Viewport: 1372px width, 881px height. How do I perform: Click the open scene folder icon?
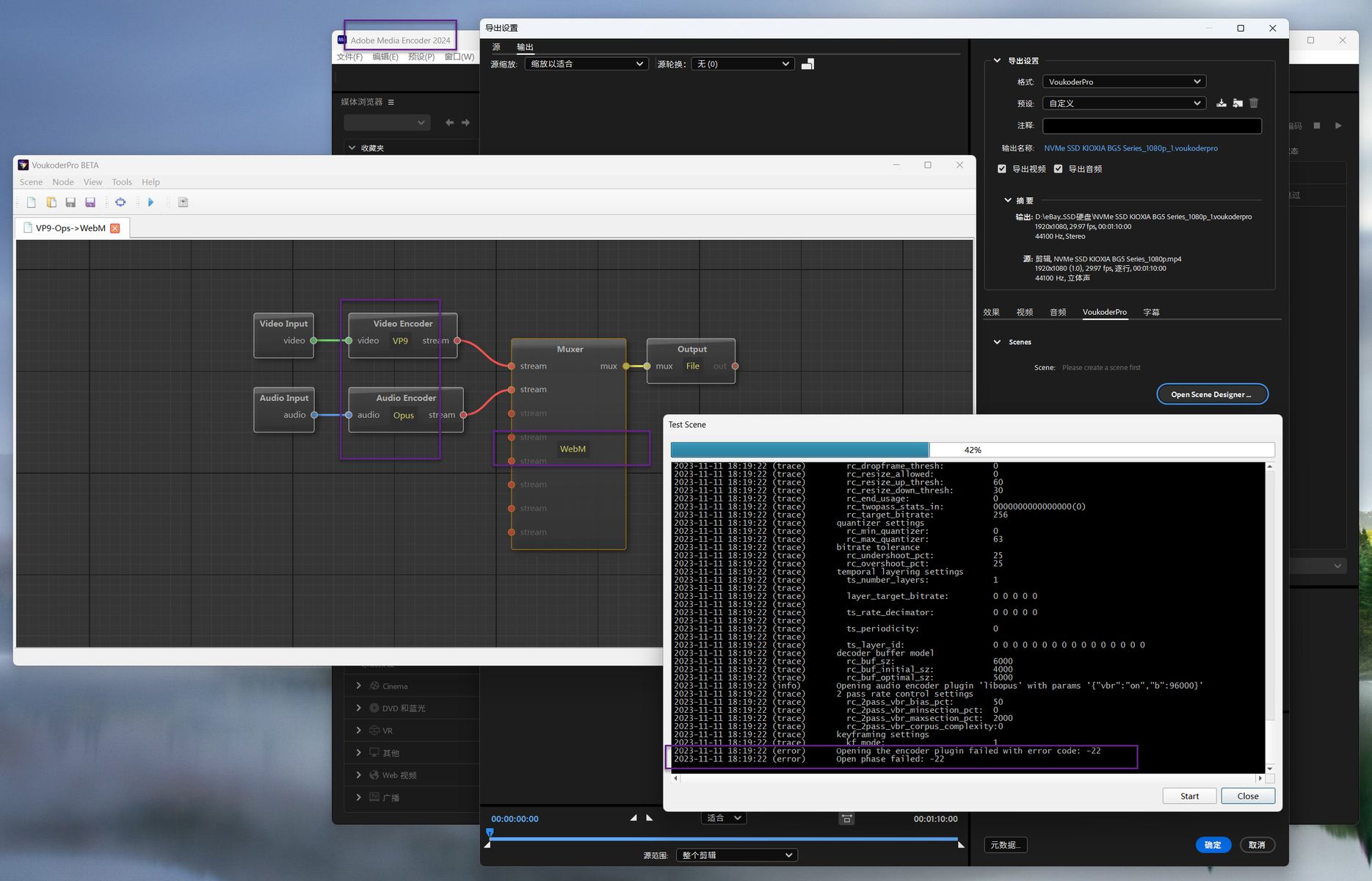point(51,203)
